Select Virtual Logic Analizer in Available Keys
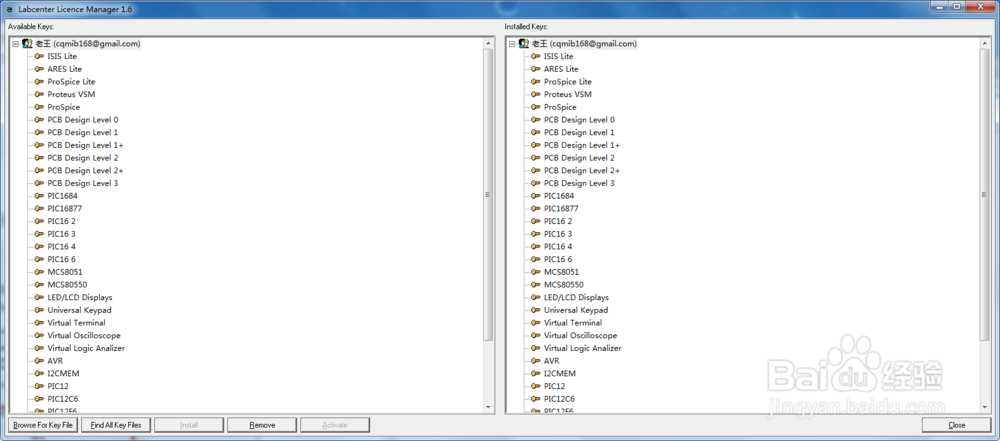This screenshot has height=441, width=1000. point(86,348)
